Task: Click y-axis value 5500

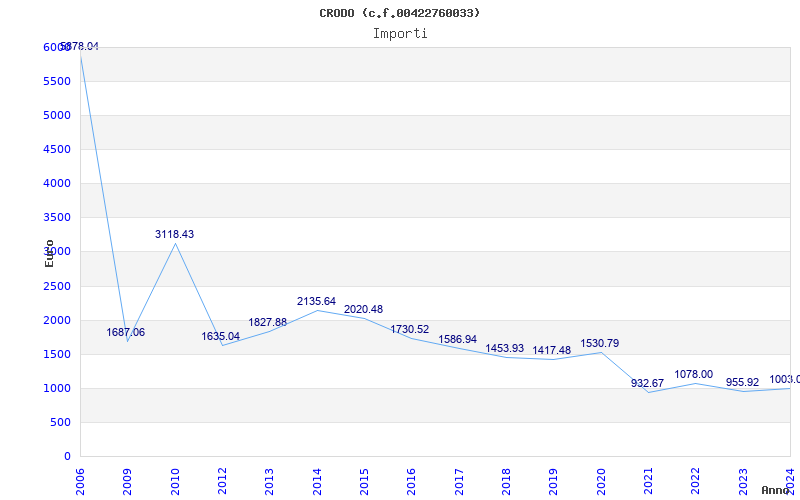Action: tap(57, 81)
